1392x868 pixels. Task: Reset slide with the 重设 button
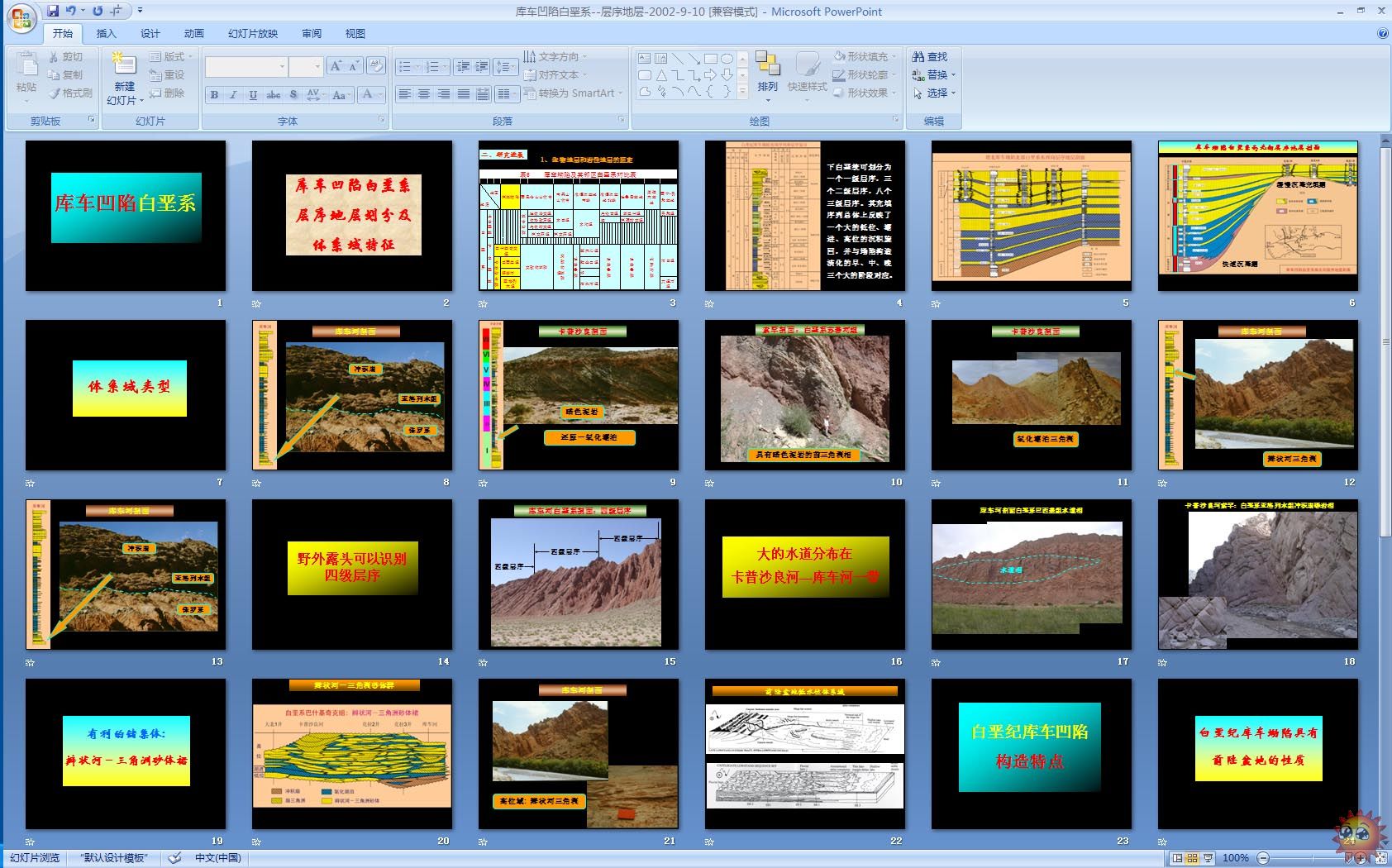(x=167, y=75)
